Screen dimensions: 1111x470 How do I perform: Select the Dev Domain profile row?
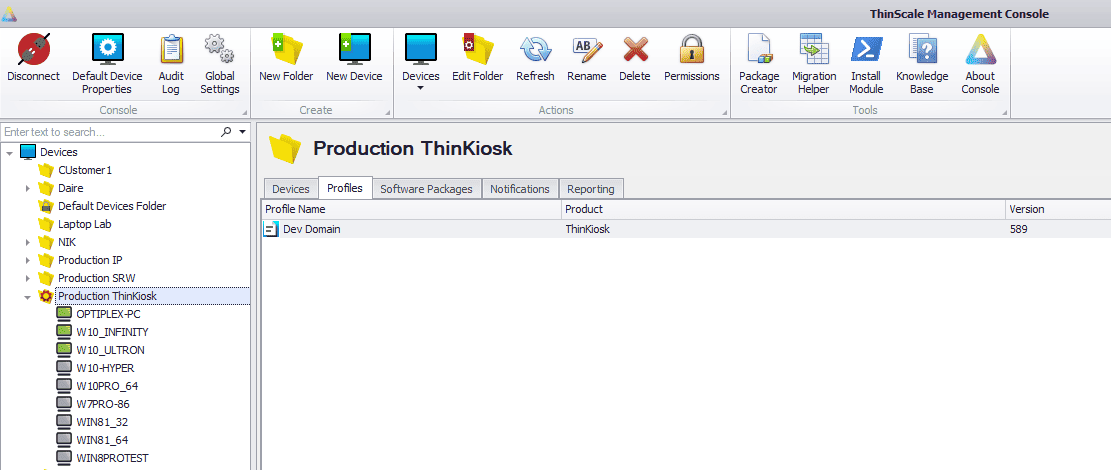point(686,229)
